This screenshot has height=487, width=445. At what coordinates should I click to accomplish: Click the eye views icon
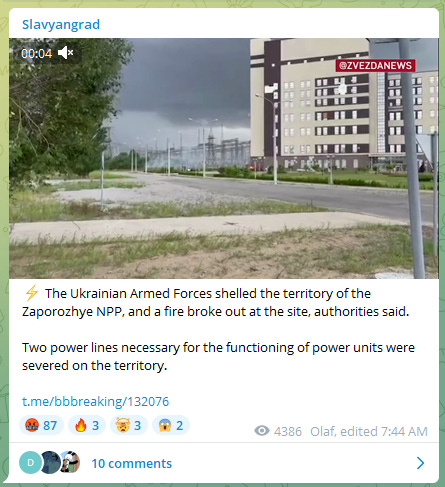(x=262, y=431)
